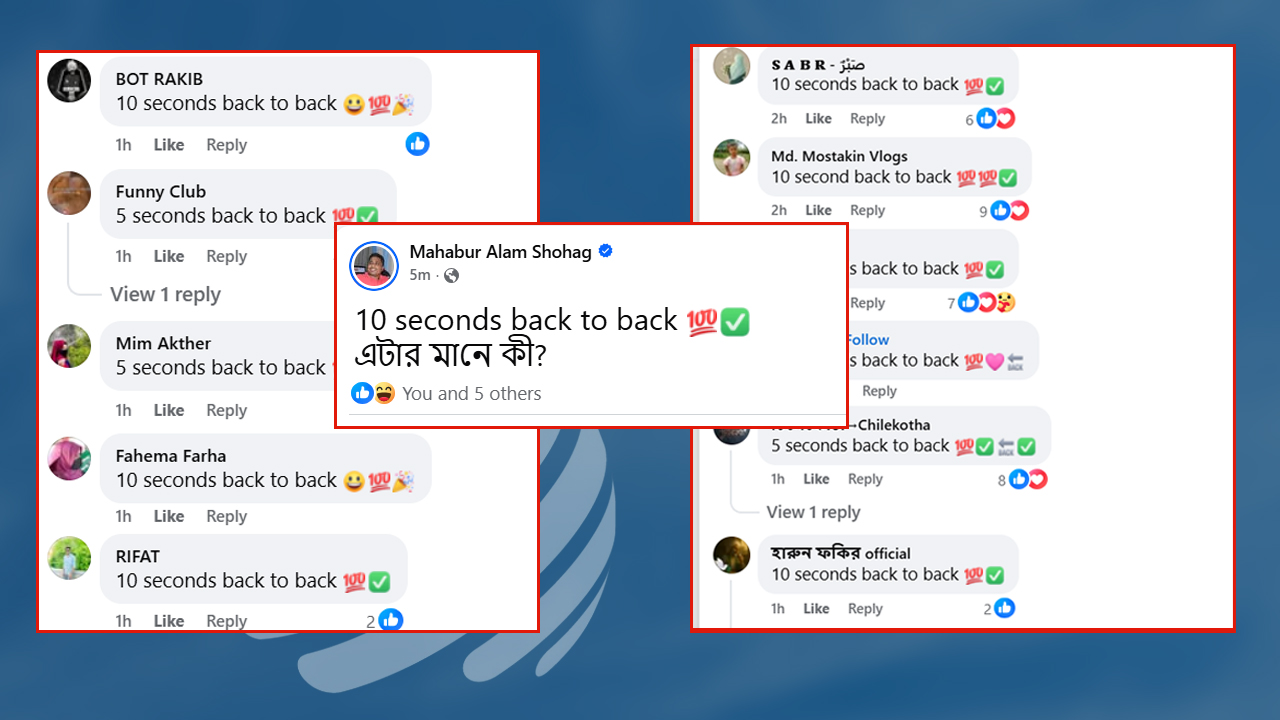The width and height of the screenshot is (1280, 720).
Task: Reply to S A B R's comment
Action: [867, 118]
